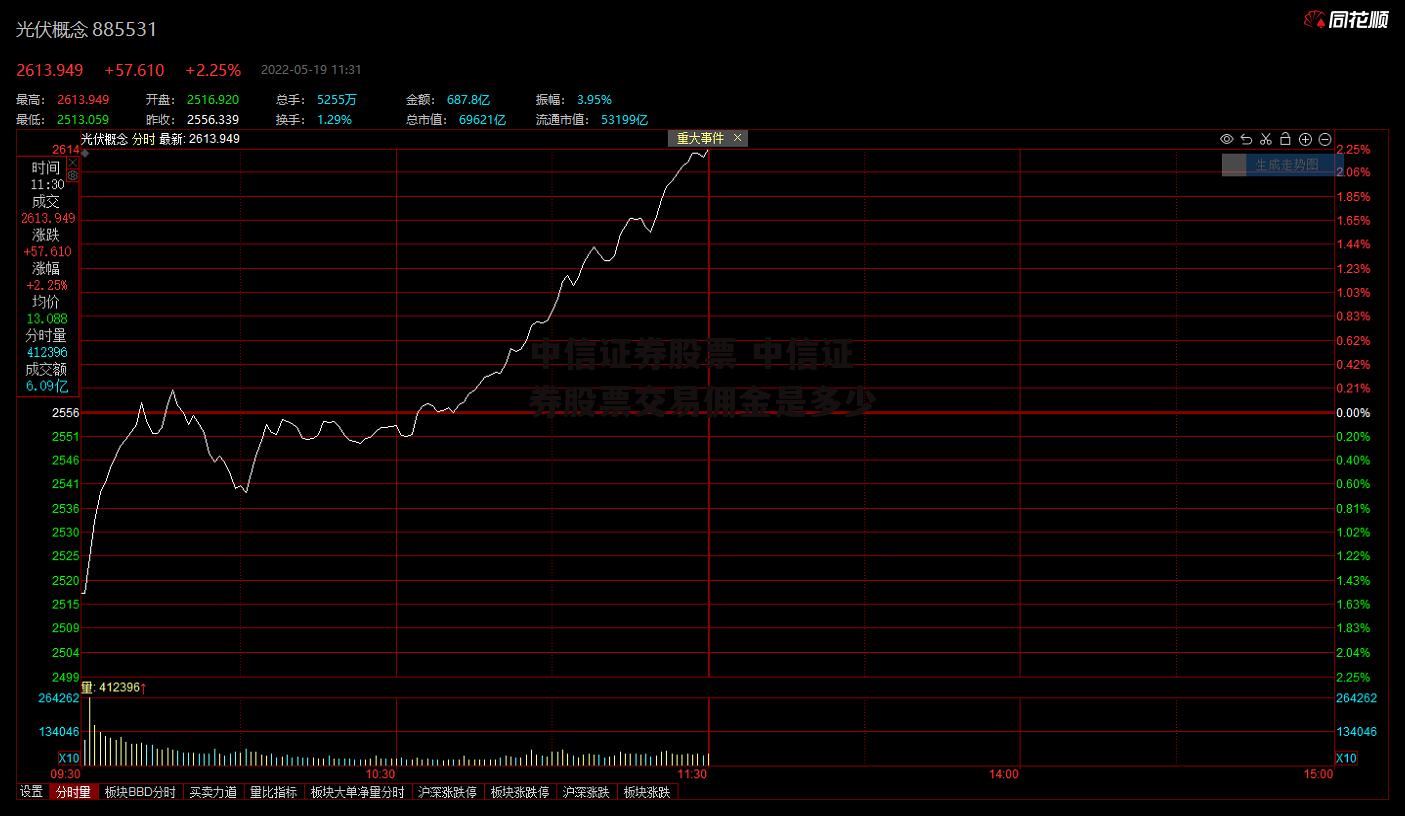This screenshot has width=1405, height=816.
Task: Click the 成交额 value 6.09亿 in panel
Action: 46,386
